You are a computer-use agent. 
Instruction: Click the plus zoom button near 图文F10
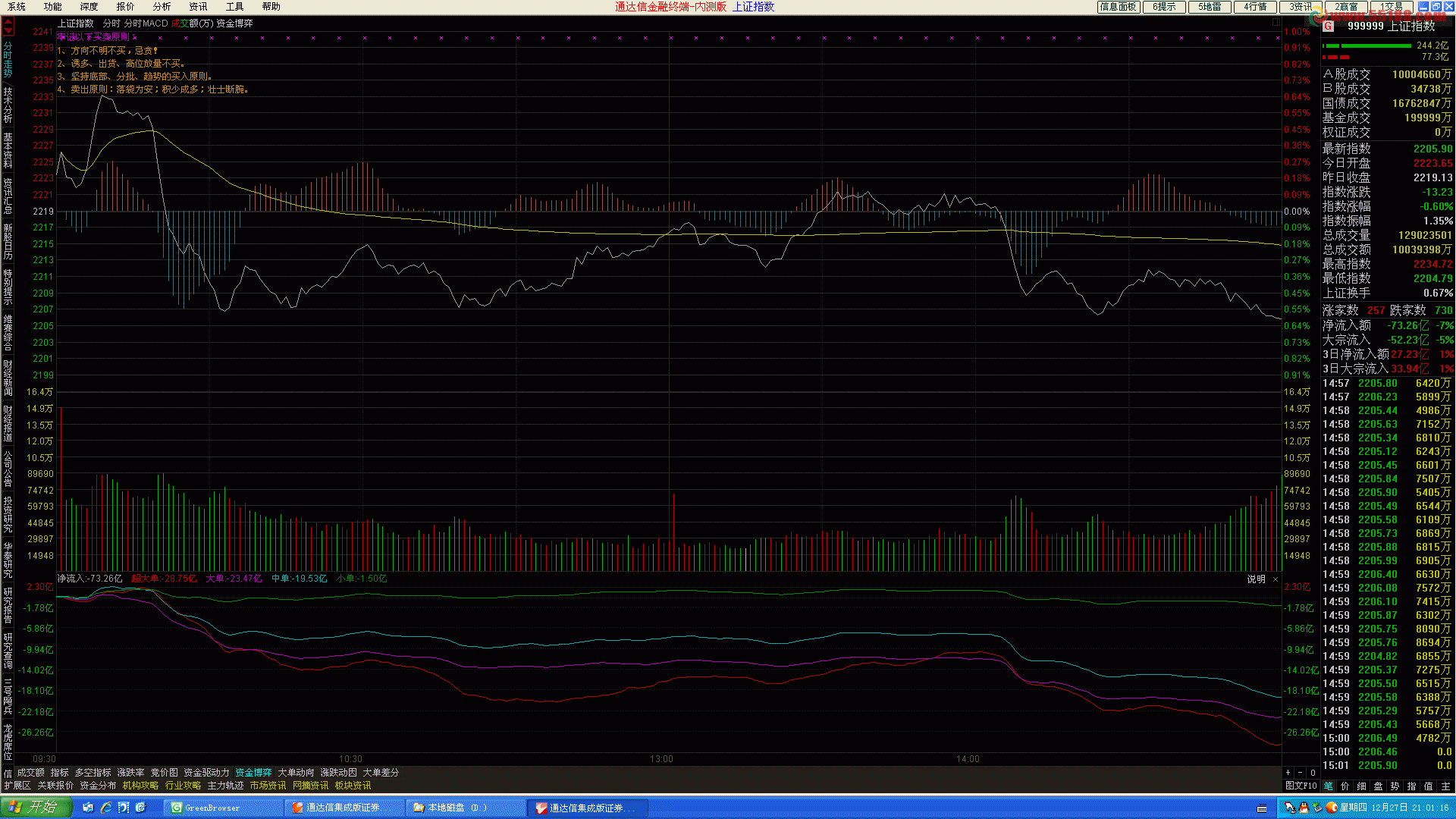point(1288,773)
